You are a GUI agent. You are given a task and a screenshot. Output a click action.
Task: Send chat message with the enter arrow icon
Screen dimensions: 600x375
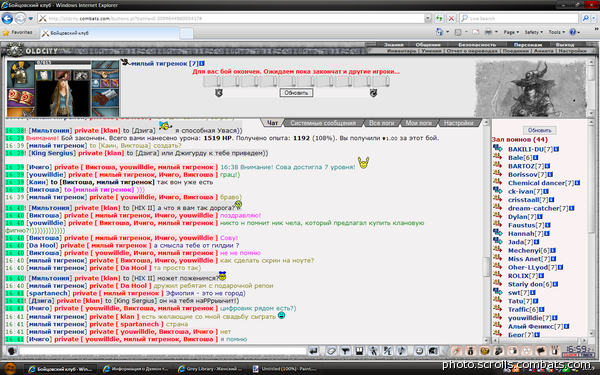[313, 351]
